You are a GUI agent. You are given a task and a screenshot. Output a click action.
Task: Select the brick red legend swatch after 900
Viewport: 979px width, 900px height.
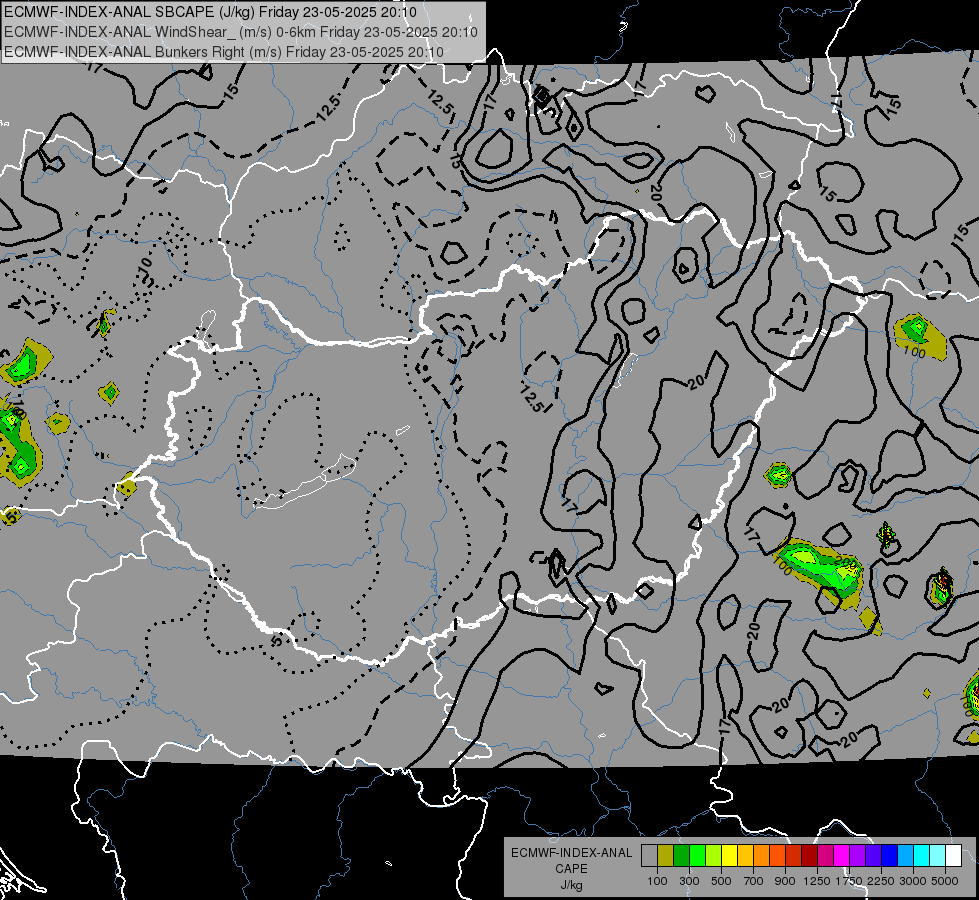click(794, 856)
